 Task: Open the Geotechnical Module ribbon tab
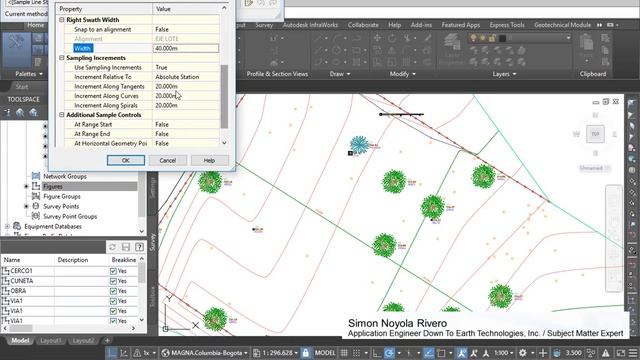(x=562, y=25)
